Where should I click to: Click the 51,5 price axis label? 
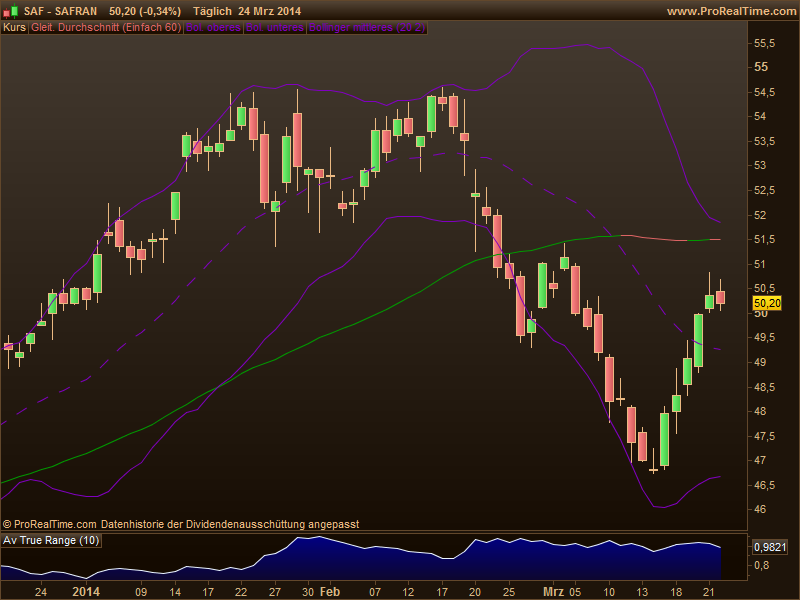coord(764,239)
